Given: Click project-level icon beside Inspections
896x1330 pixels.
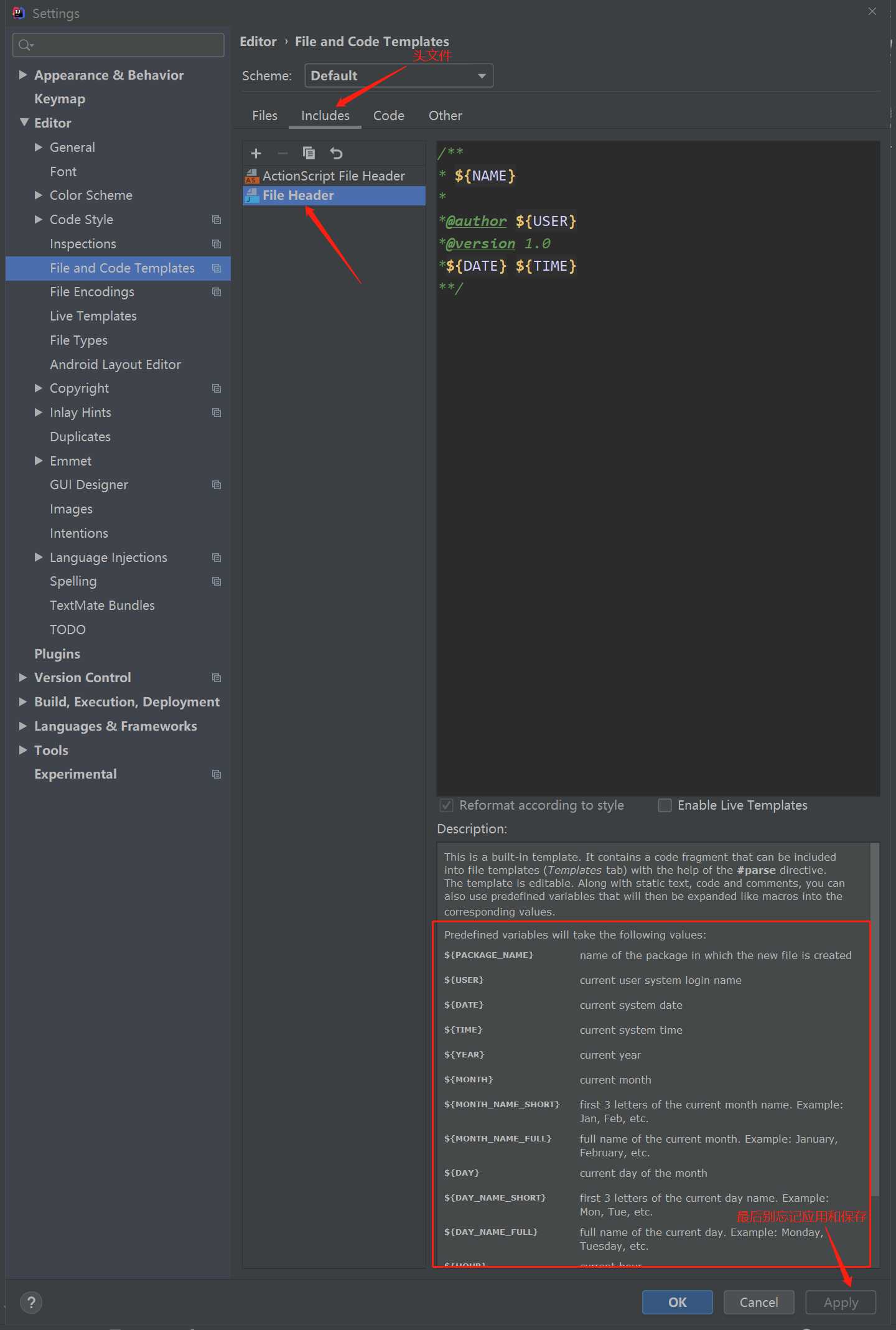Looking at the screenshot, I should [217, 244].
